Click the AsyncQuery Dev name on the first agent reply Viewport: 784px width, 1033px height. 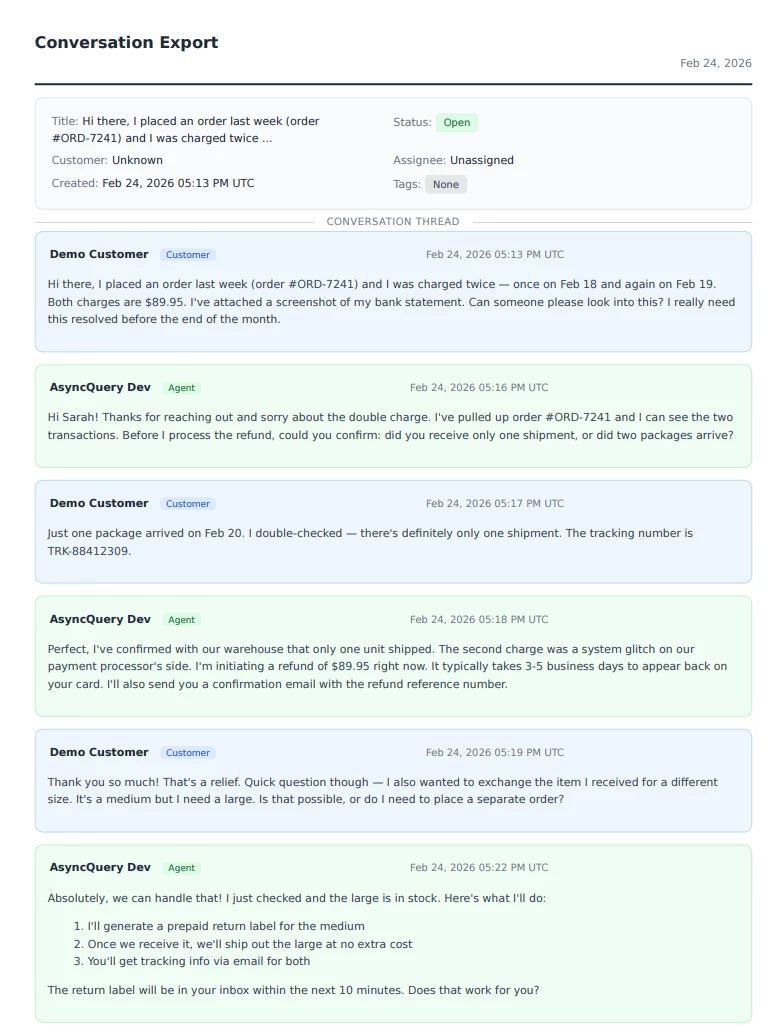[x=100, y=387]
